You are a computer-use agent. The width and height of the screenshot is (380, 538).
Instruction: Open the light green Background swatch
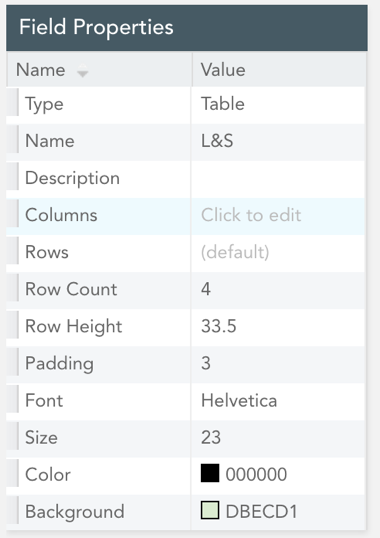210,510
